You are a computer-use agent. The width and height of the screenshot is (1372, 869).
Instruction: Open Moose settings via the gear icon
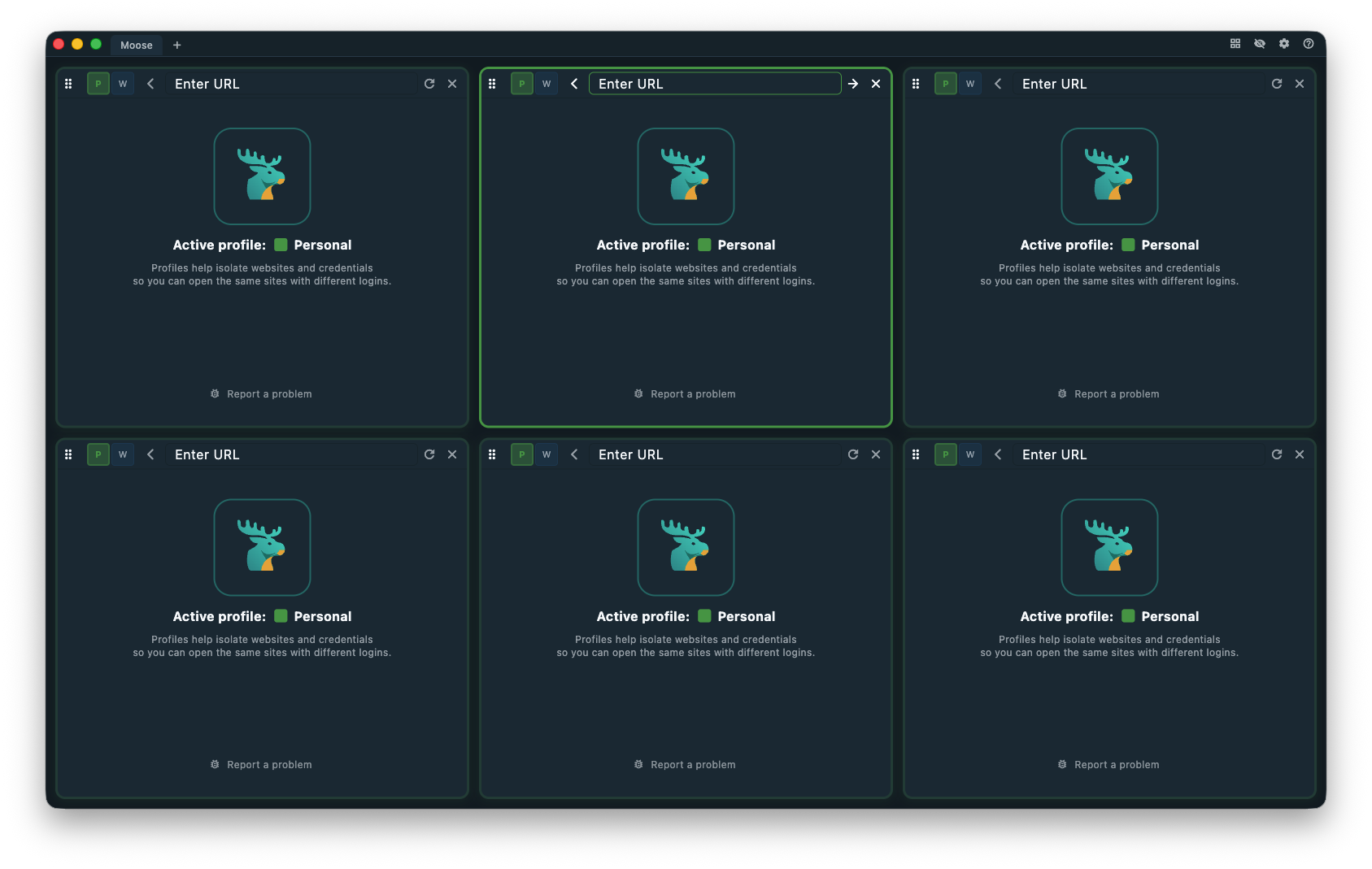click(1284, 44)
